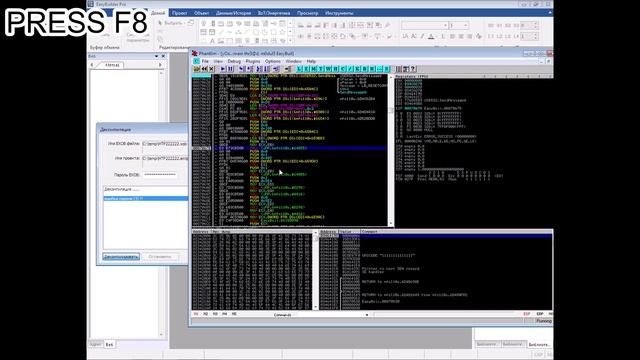The height and width of the screenshot is (360, 640).
Task: Open Всё tab at bottom of left panel
Action: coord(109,345)
